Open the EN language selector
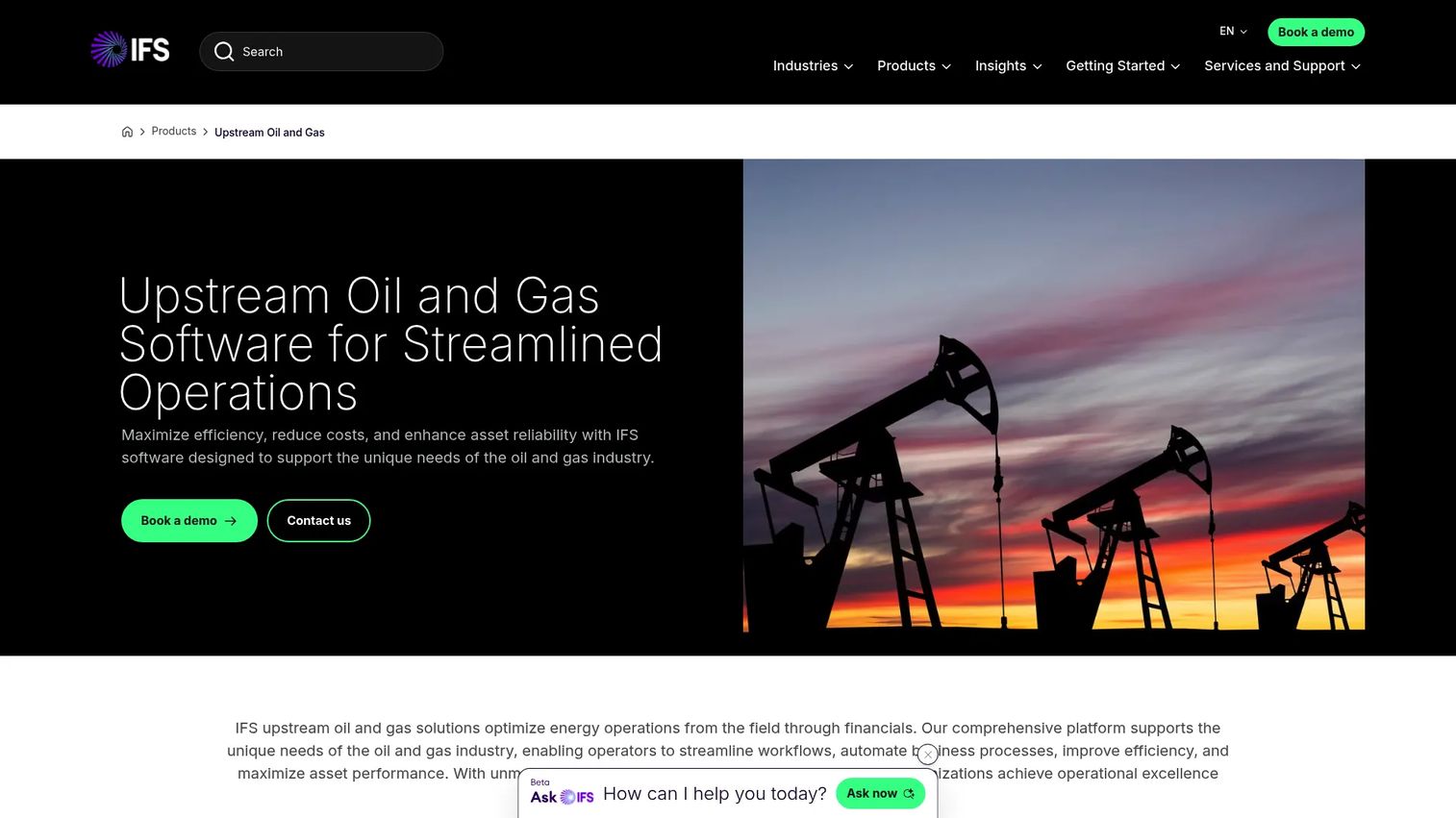The height and width of the screenshot is (818, 1456). pyautogui.click(x=1233, y=32)
